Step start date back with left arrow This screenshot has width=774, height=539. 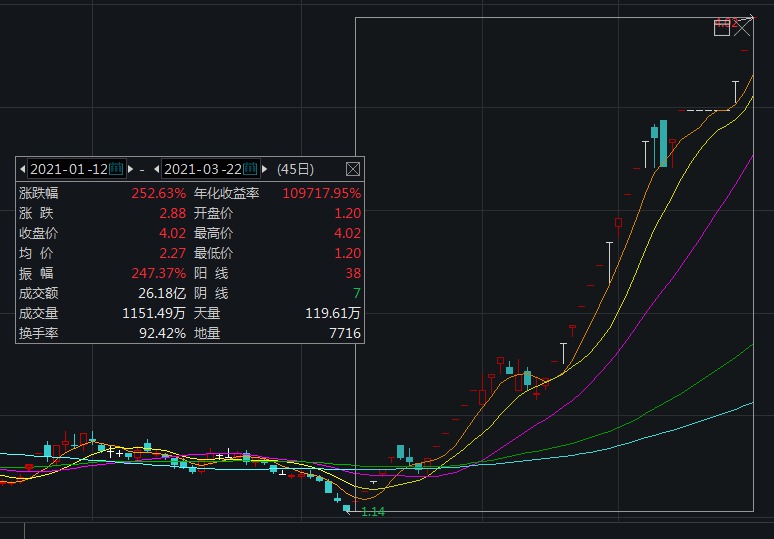click(22, 169)
